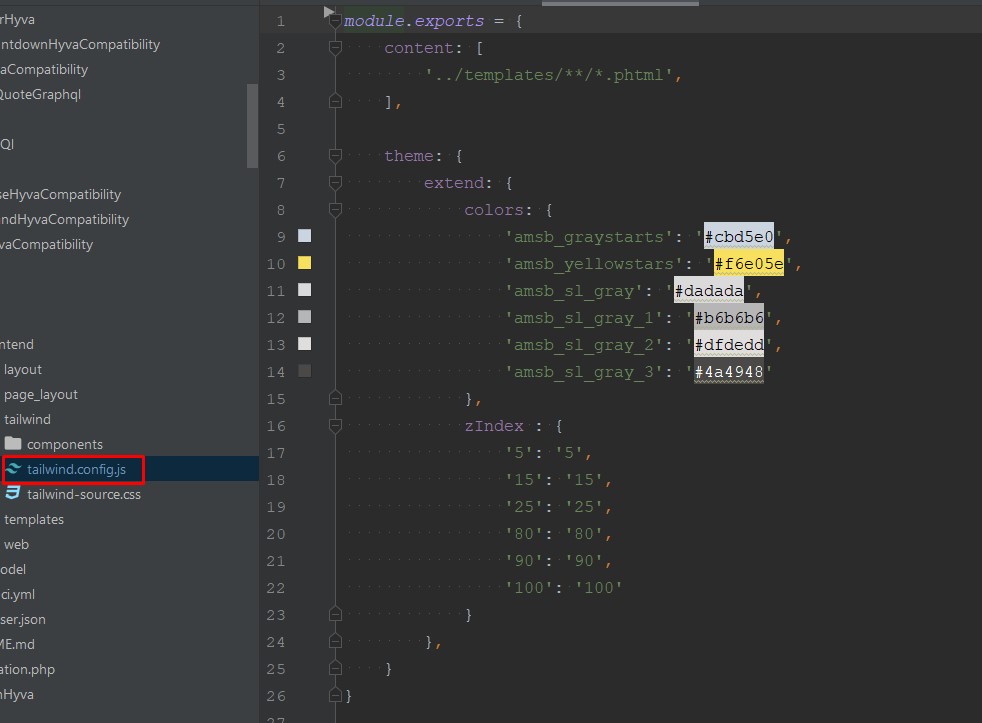Click line number 10 in gutter
The width and height of the screenshot is (982, 723).
pos(276,264)
